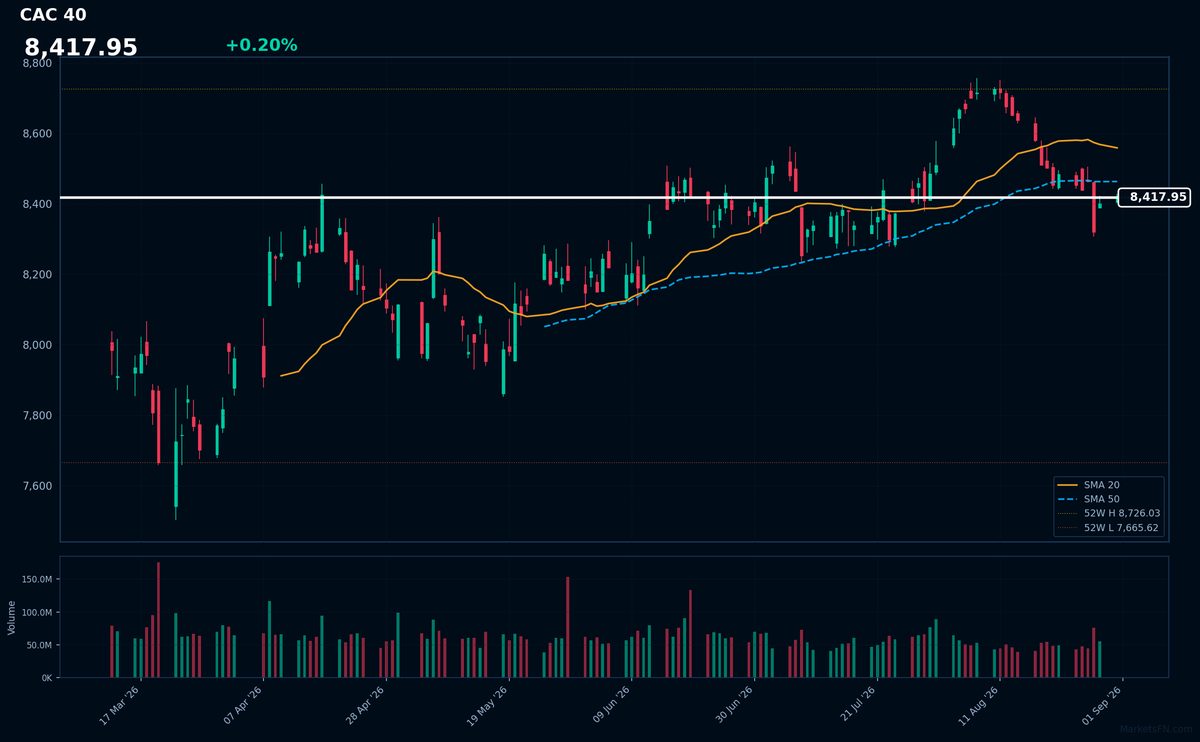The height and width of the screenshot is (742, 1200).
Task: Click the 28 Apr '26 date label
Action: point(365,706)
